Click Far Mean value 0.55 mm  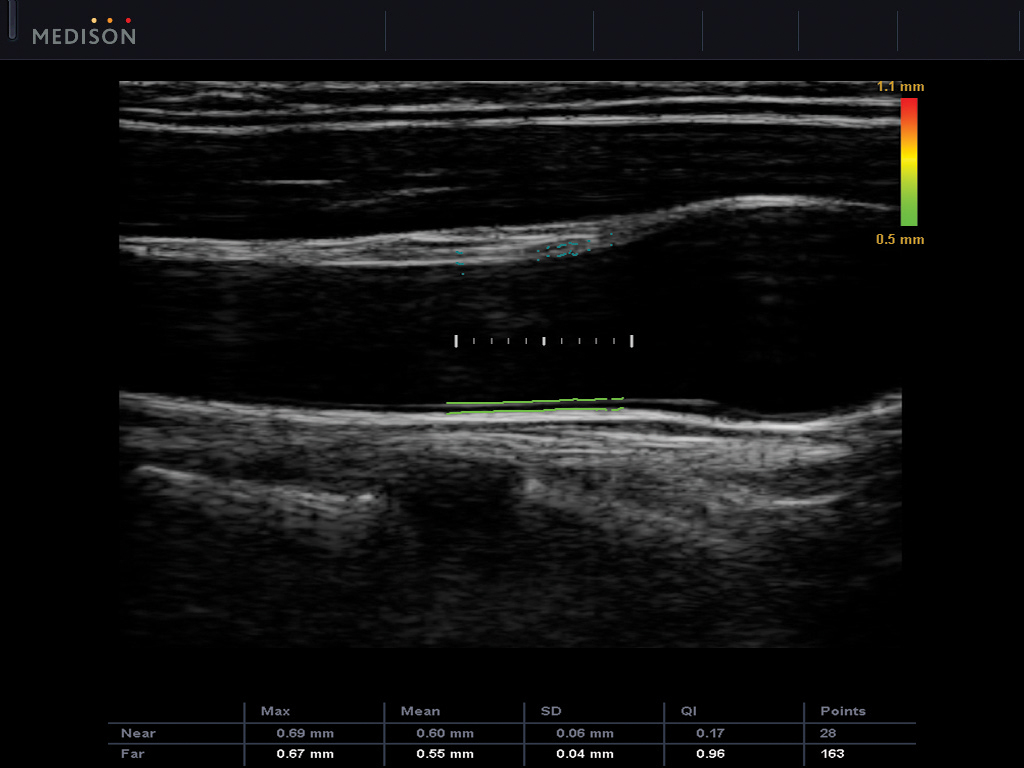tap(445, 754)
